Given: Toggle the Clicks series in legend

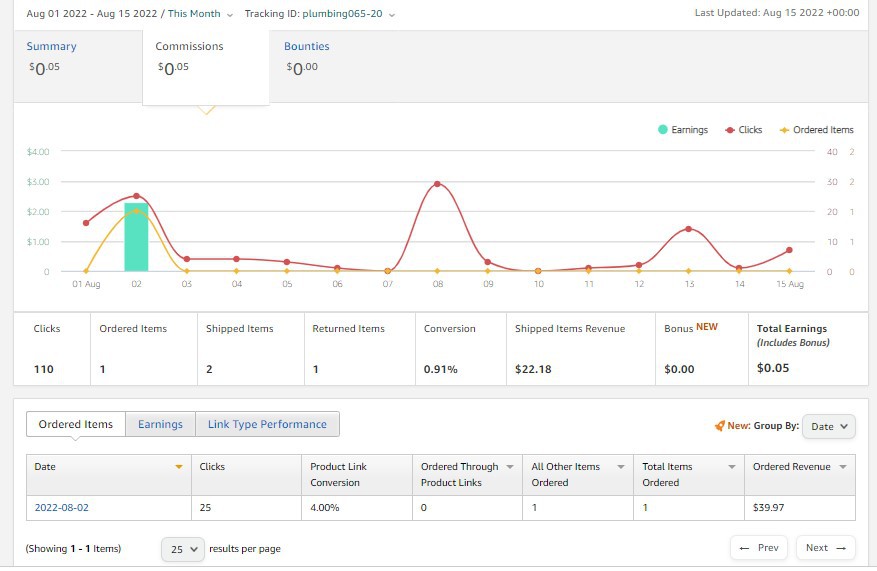Looking at the screenshot, I should pyautogui.click(x=743, y=130).
